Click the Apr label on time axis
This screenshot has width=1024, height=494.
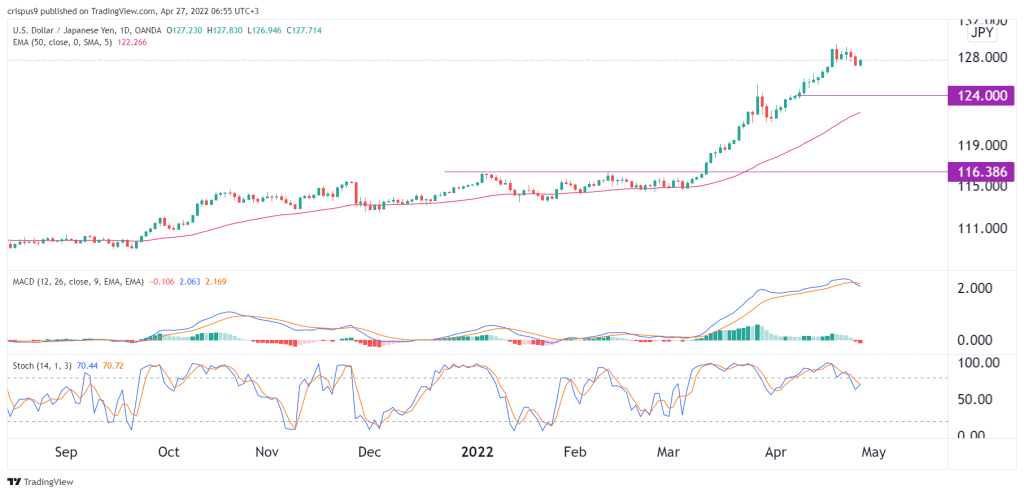pos(775,452)
